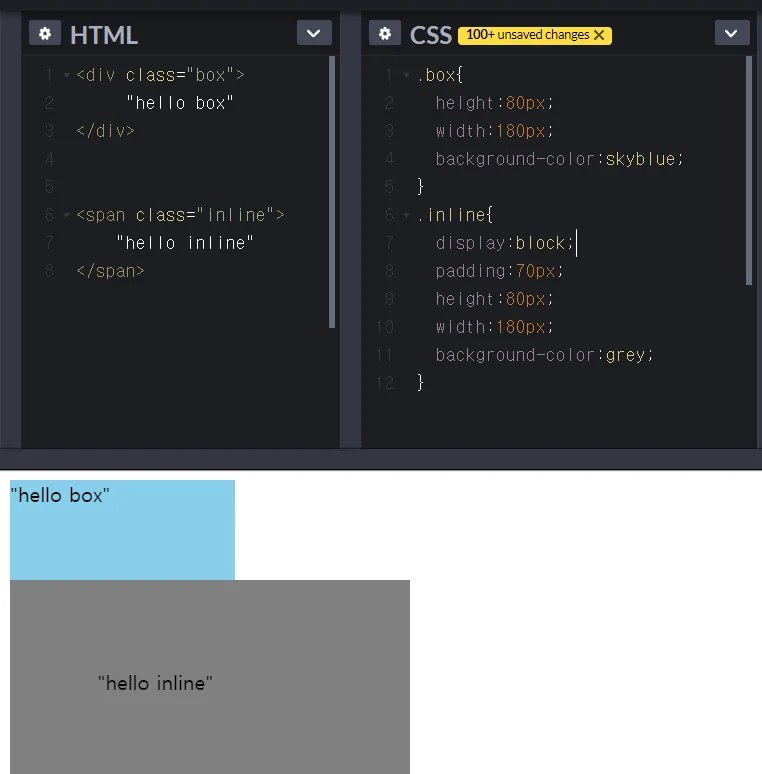Fold the .box rule in CSS editor
762x774 pixels.
407,75
